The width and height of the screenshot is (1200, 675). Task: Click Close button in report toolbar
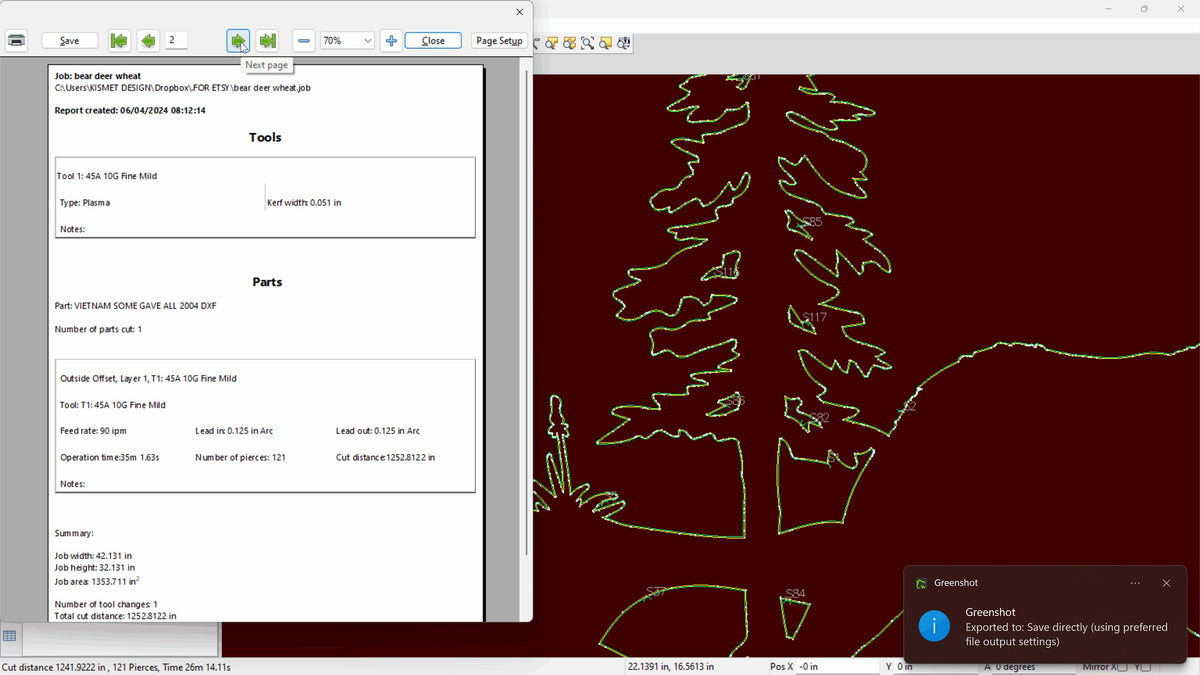tap(433, 41)
